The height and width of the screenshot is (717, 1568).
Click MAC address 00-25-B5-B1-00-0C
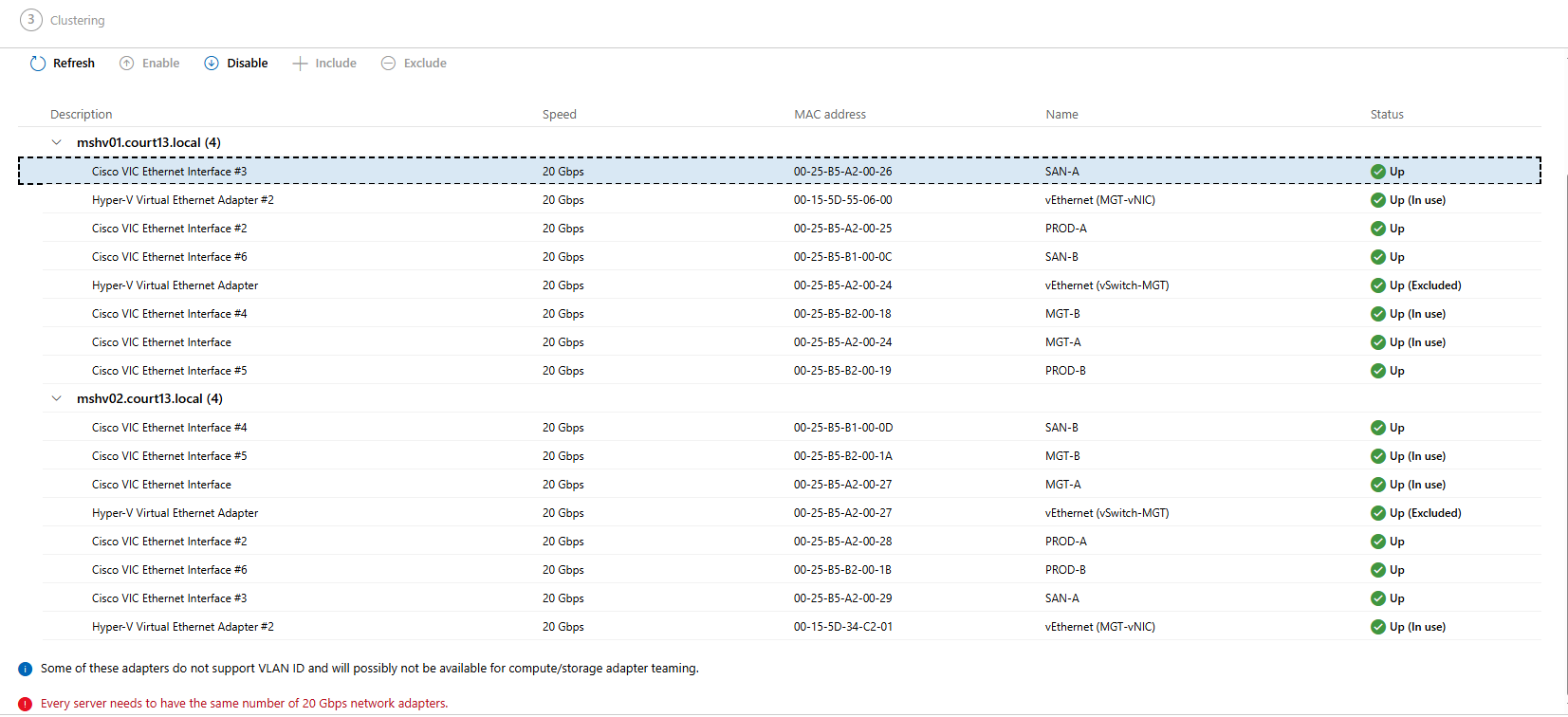tap(842, 257)
